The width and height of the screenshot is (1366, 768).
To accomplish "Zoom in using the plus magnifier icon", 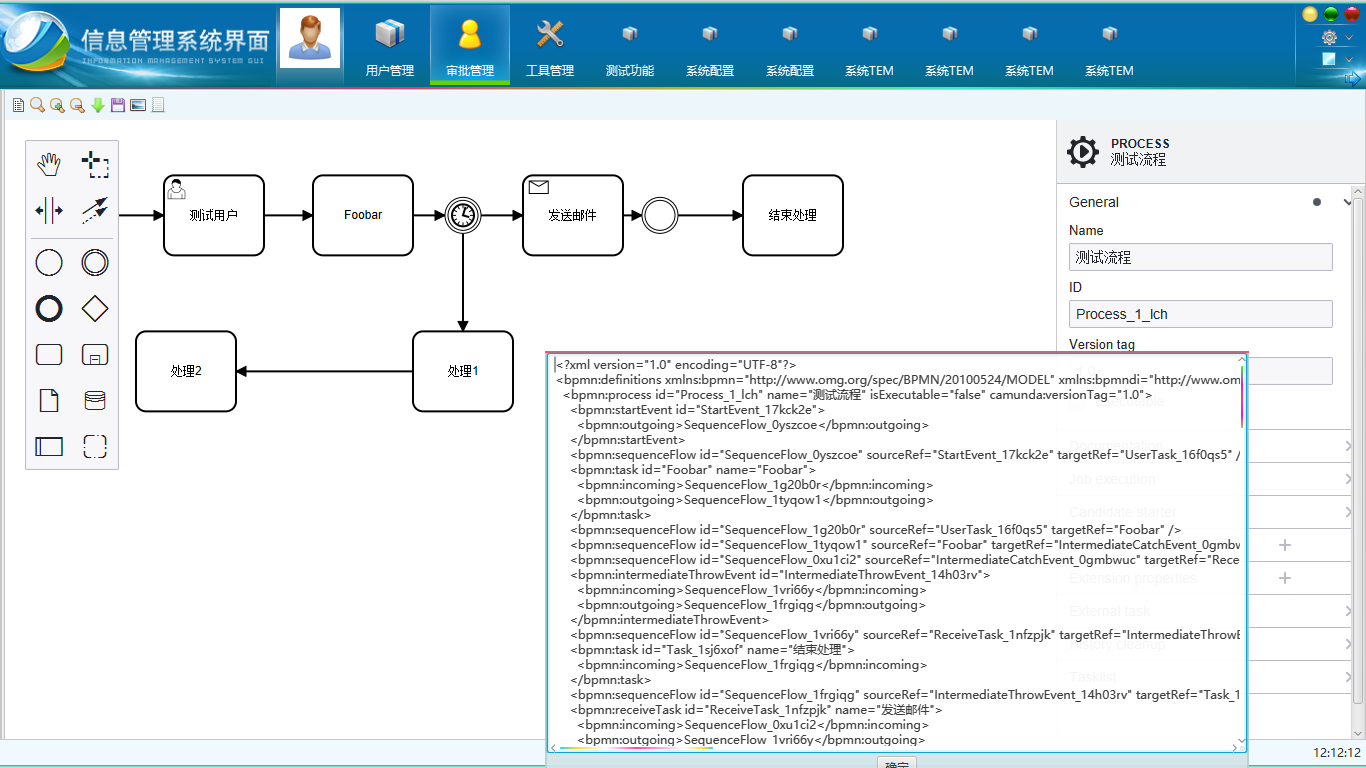I will 57,105.
